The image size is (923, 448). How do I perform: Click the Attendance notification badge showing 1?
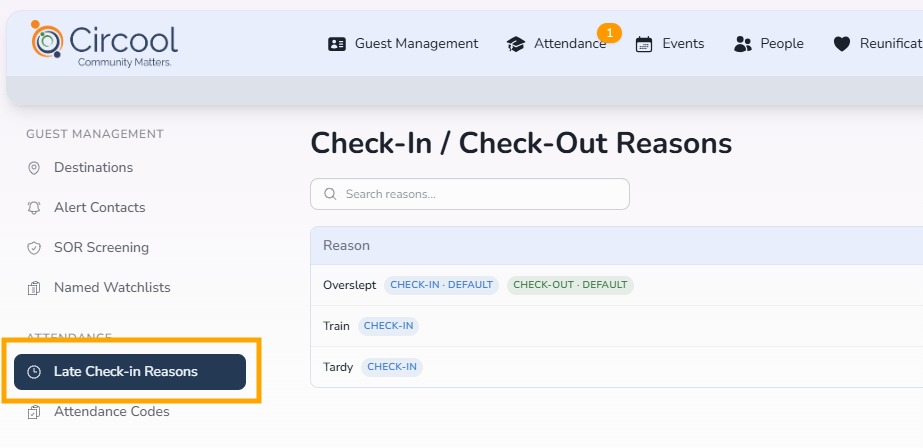point(609,33)
